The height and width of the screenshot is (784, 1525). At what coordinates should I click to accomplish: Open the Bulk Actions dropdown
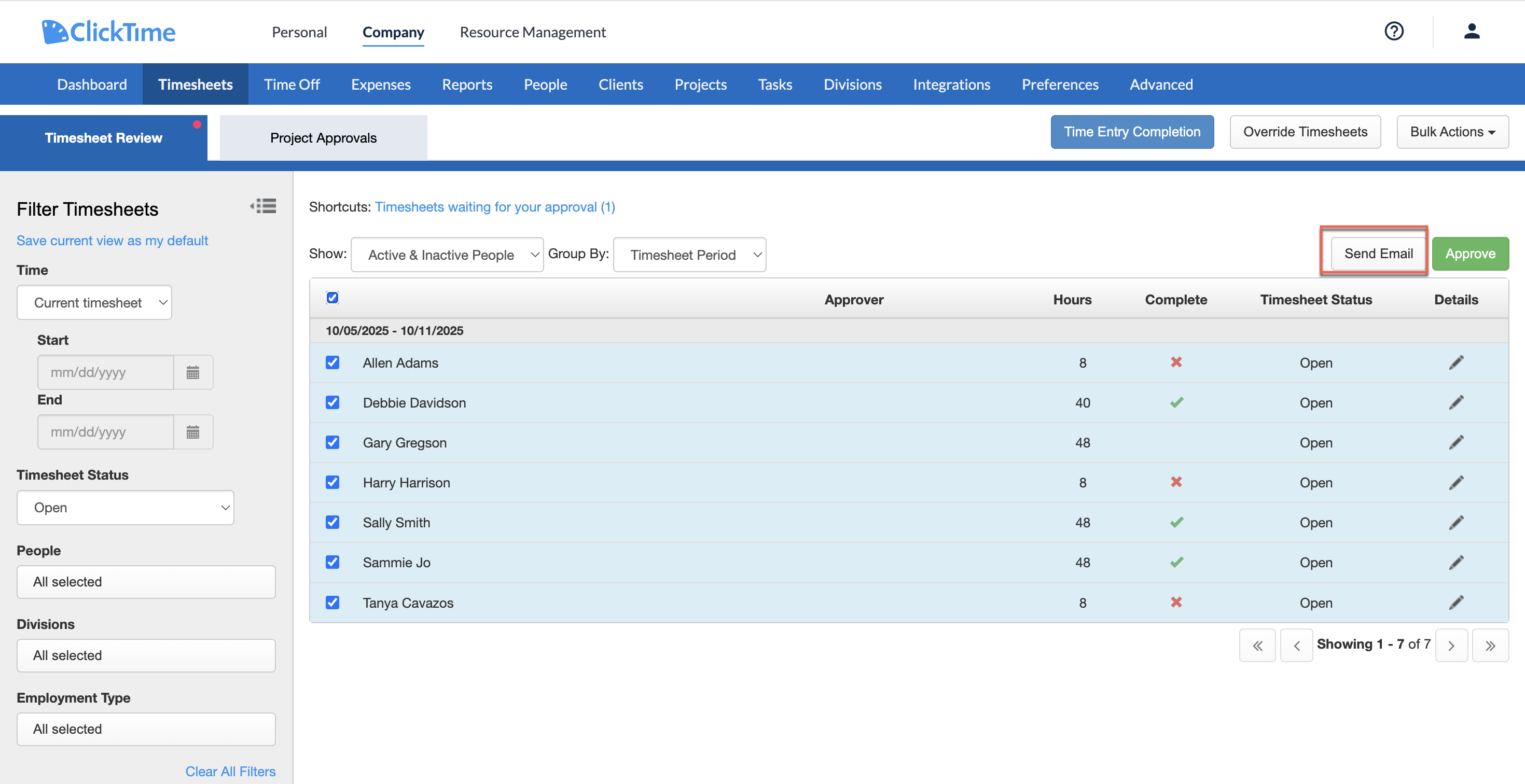(x=1452, y=131)
